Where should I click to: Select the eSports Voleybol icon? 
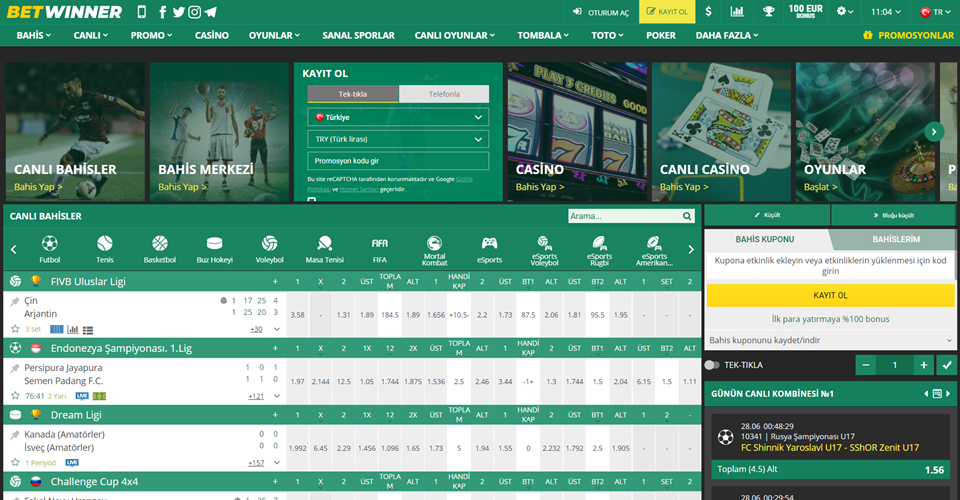pos(544,250)
